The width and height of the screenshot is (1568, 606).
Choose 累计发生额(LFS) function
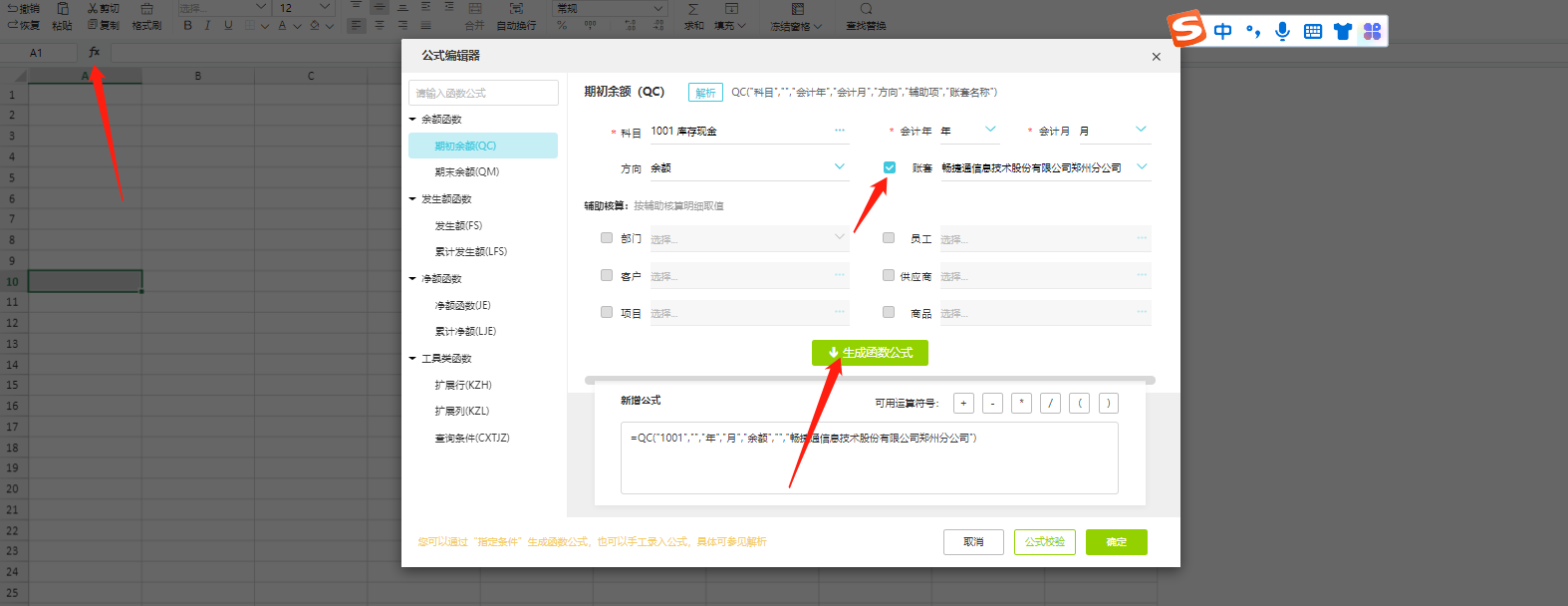(470, 251)
